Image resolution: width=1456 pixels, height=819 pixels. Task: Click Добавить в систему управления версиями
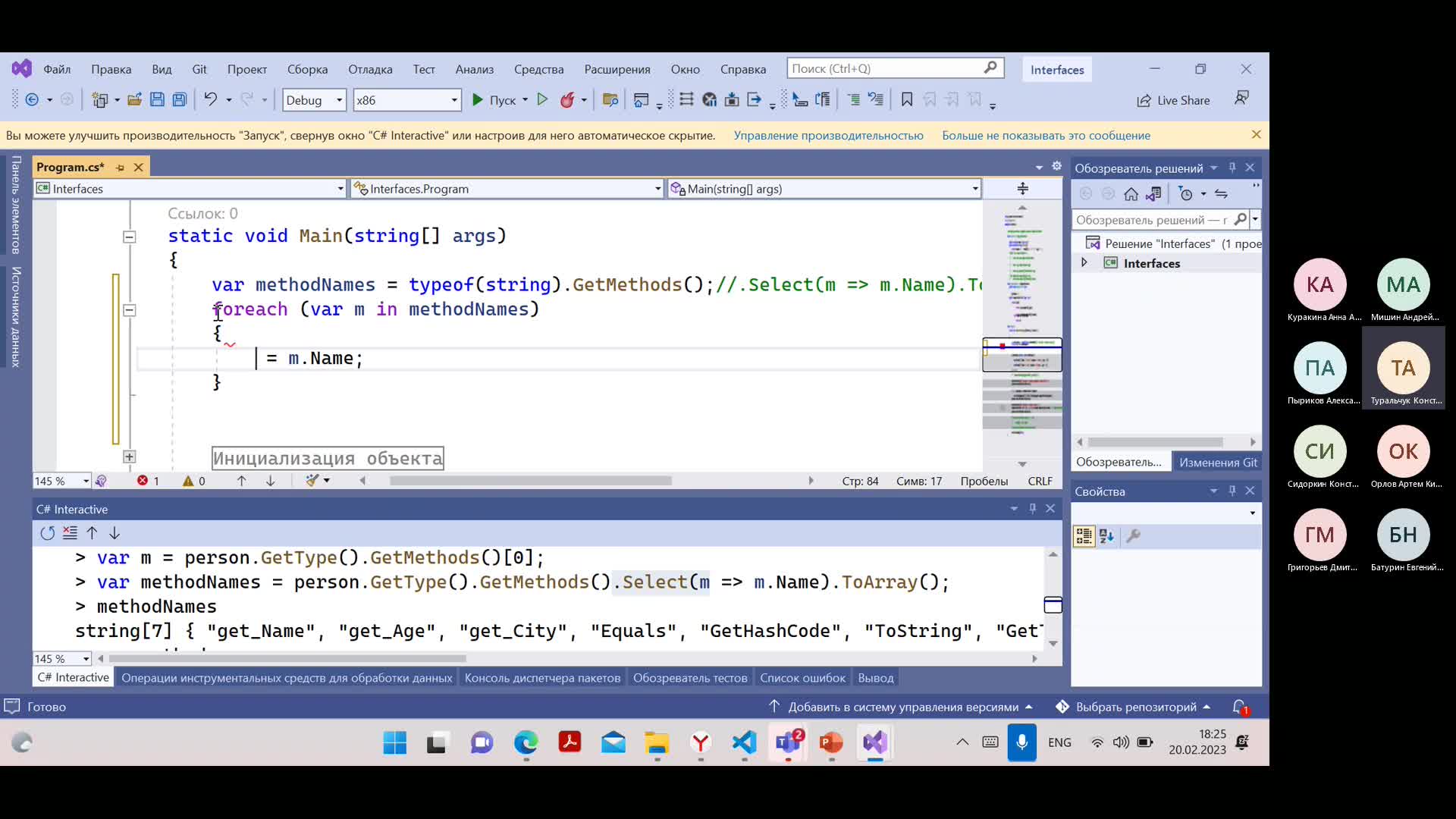tap(902, 707)
